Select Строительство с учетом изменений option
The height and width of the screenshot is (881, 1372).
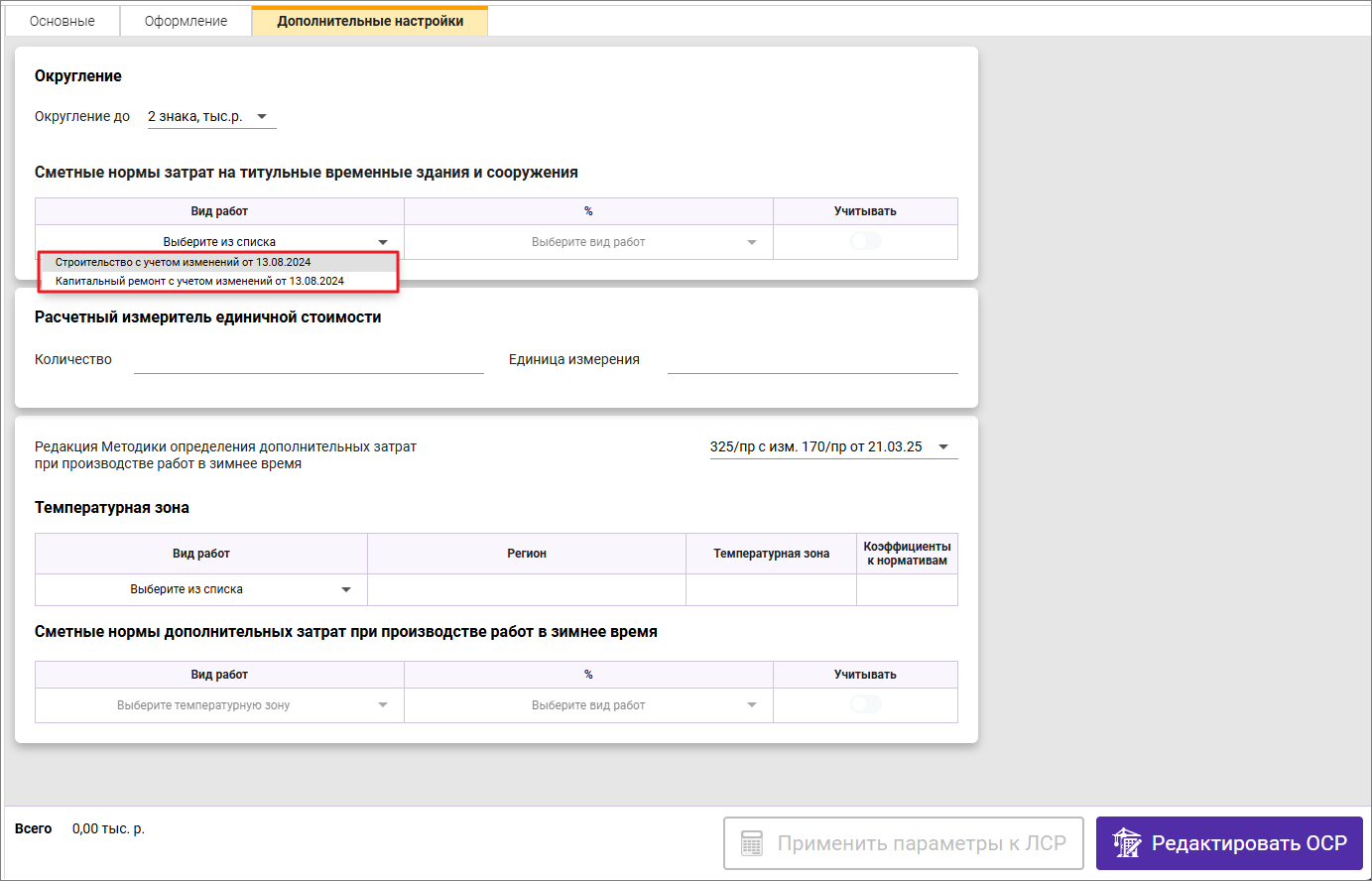pos(184,263)
